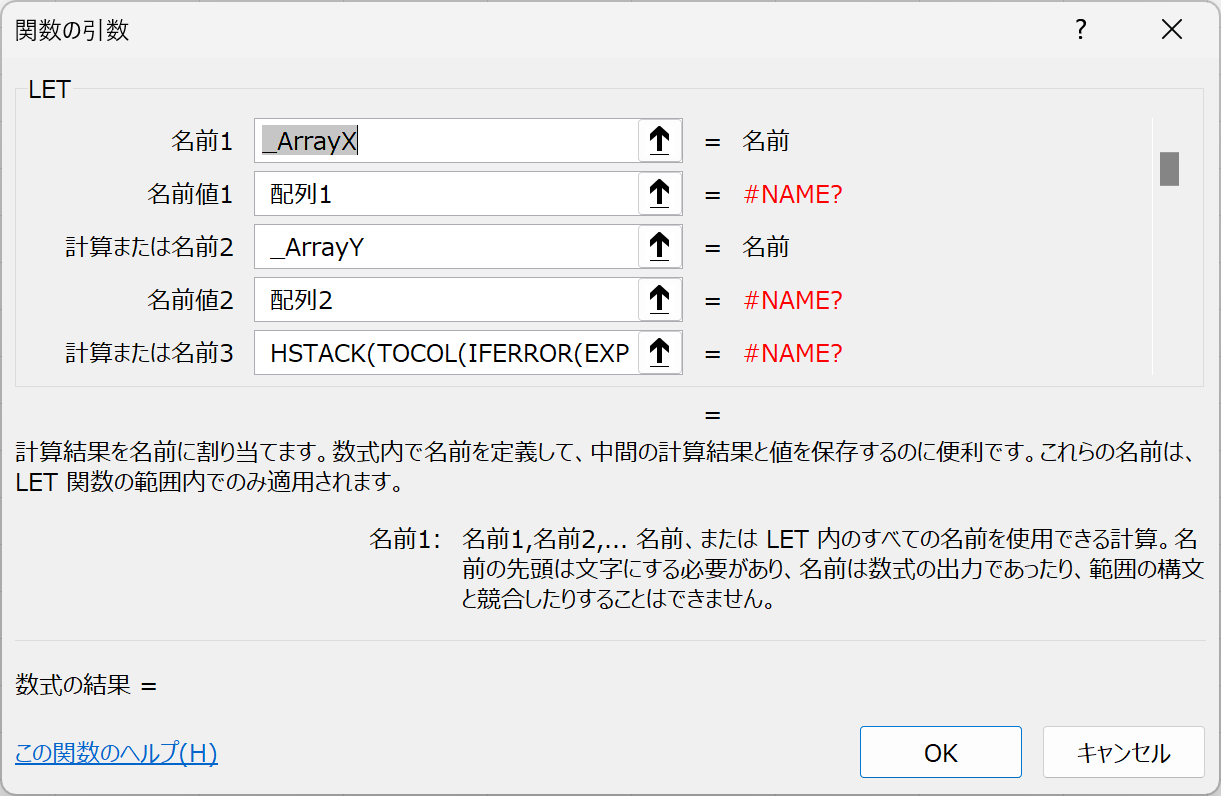The image size is (1221, 796).
Task: Click the 名前1 argument label
Action: pos(202,142)
